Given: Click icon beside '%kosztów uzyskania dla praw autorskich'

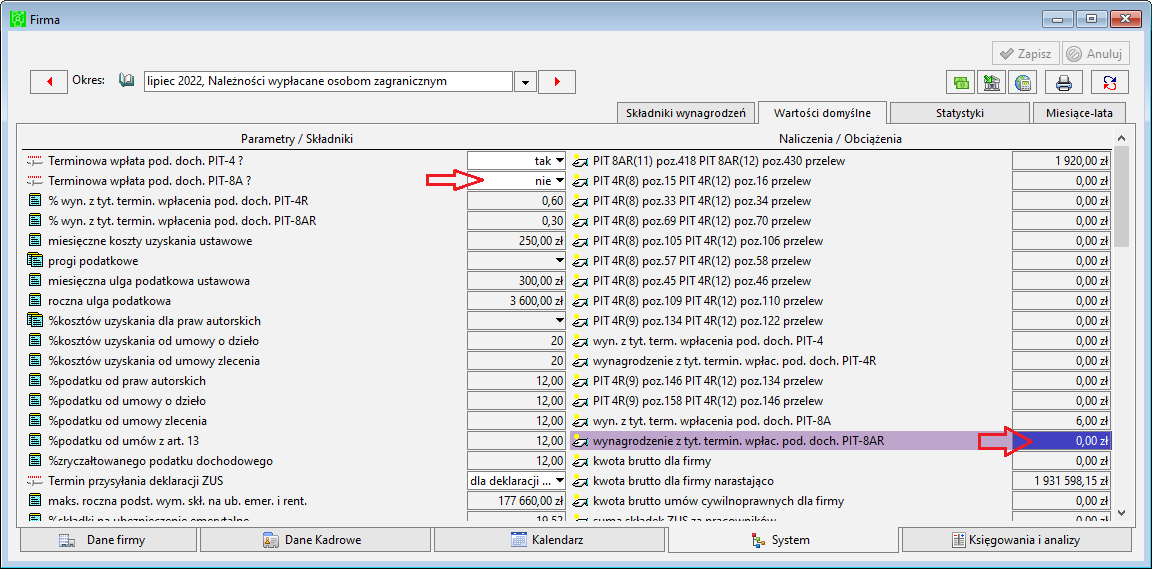Looking at the screenshot, I should [x=35, y=320].
